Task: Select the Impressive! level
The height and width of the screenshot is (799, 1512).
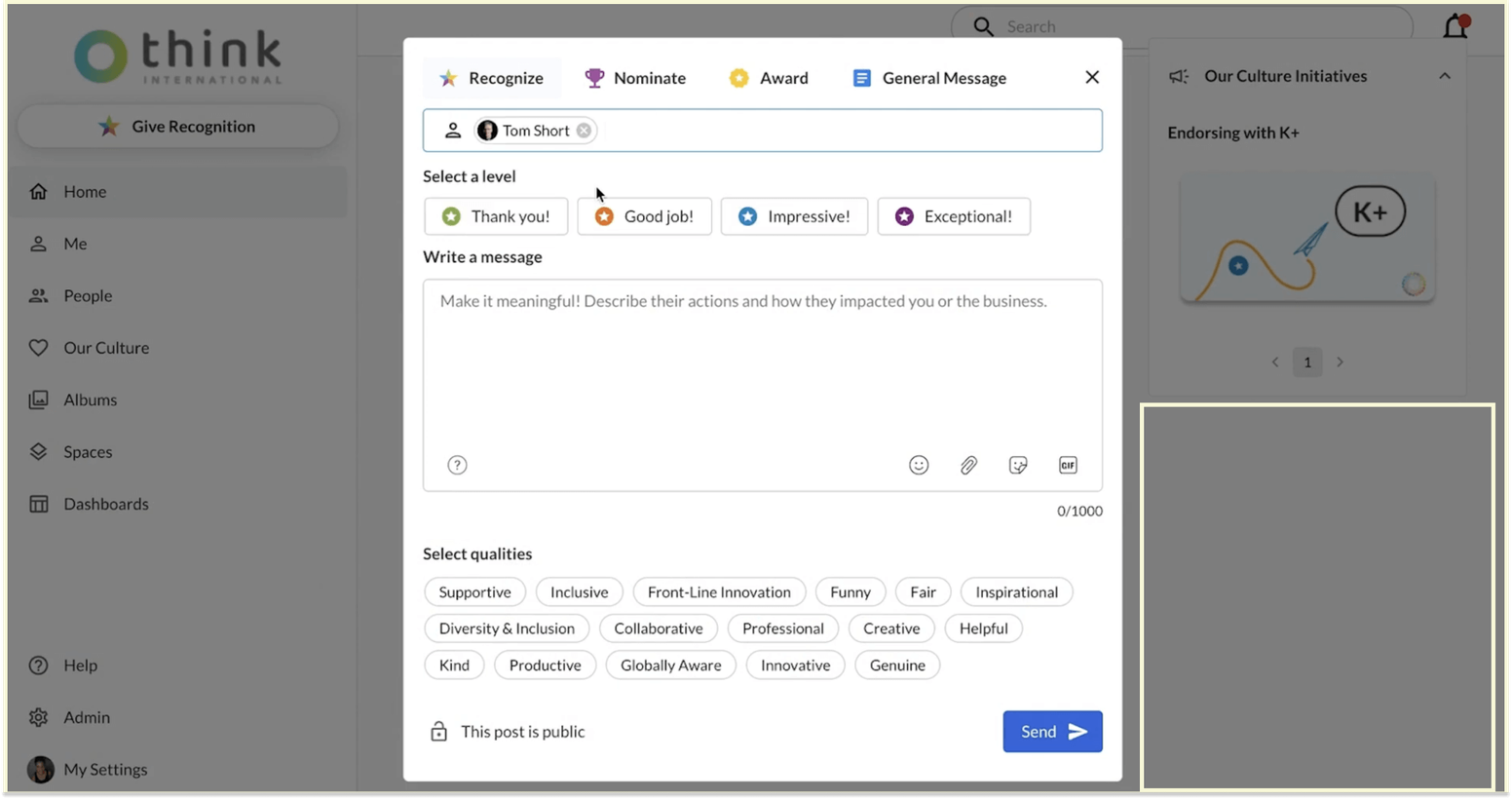Action: click(x=794, y=216)
